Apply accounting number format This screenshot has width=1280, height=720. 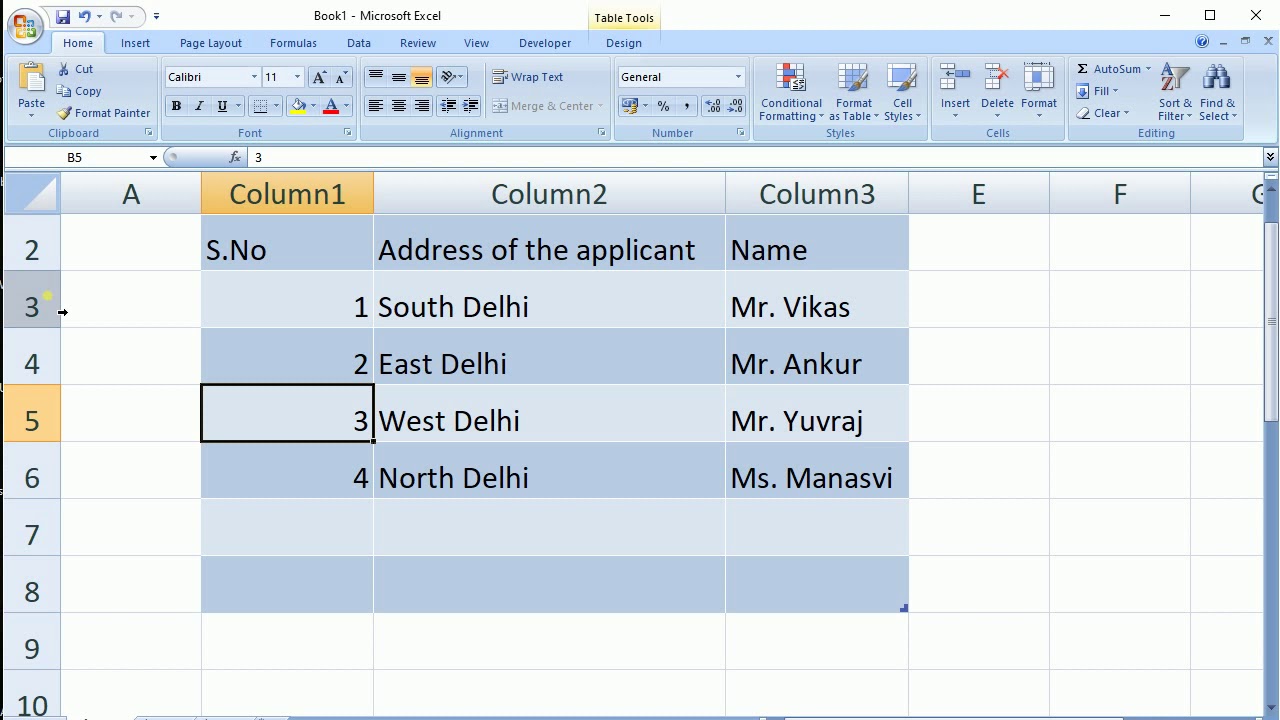point(629,106)
